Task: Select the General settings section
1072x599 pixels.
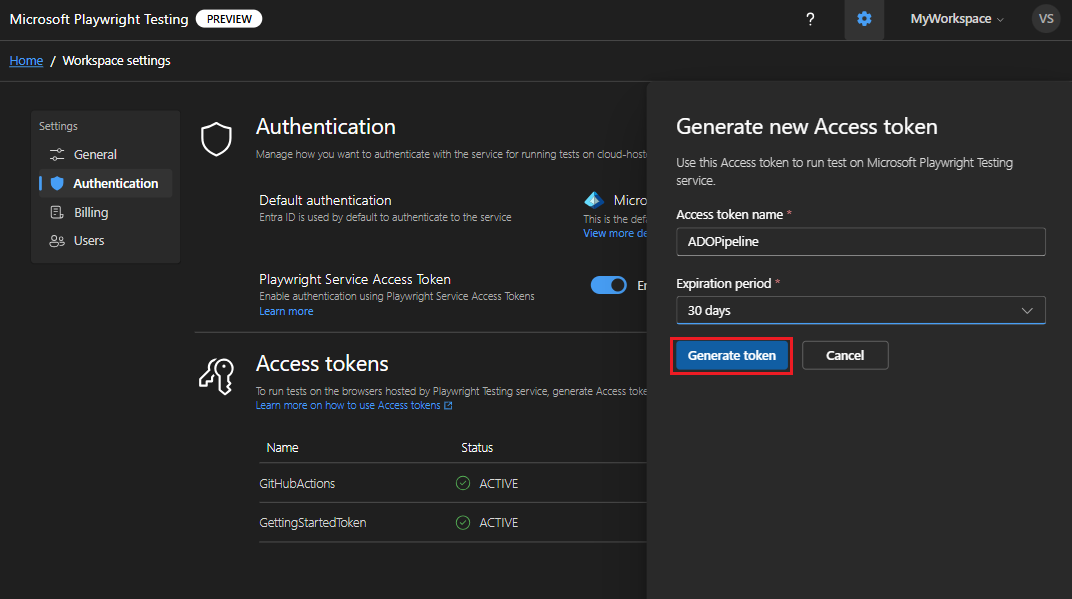Action: (x=95, y=155)
